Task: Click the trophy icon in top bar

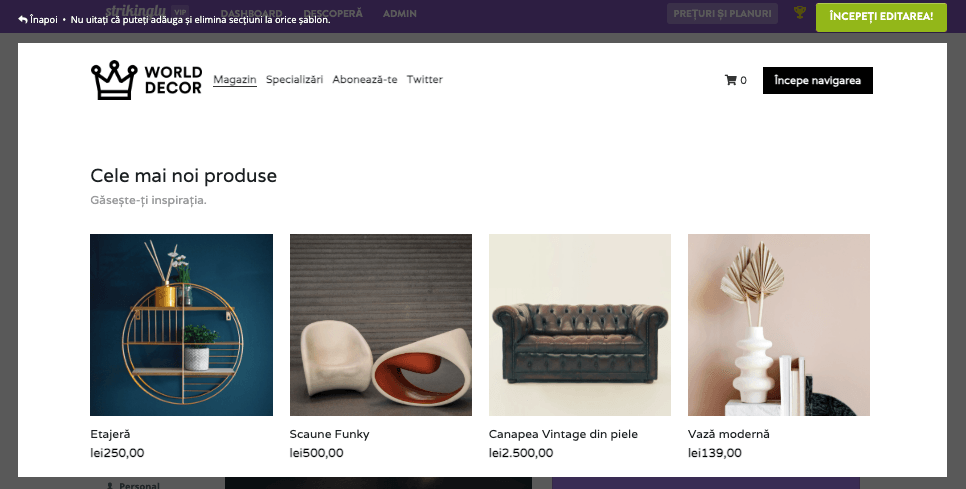Action: click(x=799, y=13)
